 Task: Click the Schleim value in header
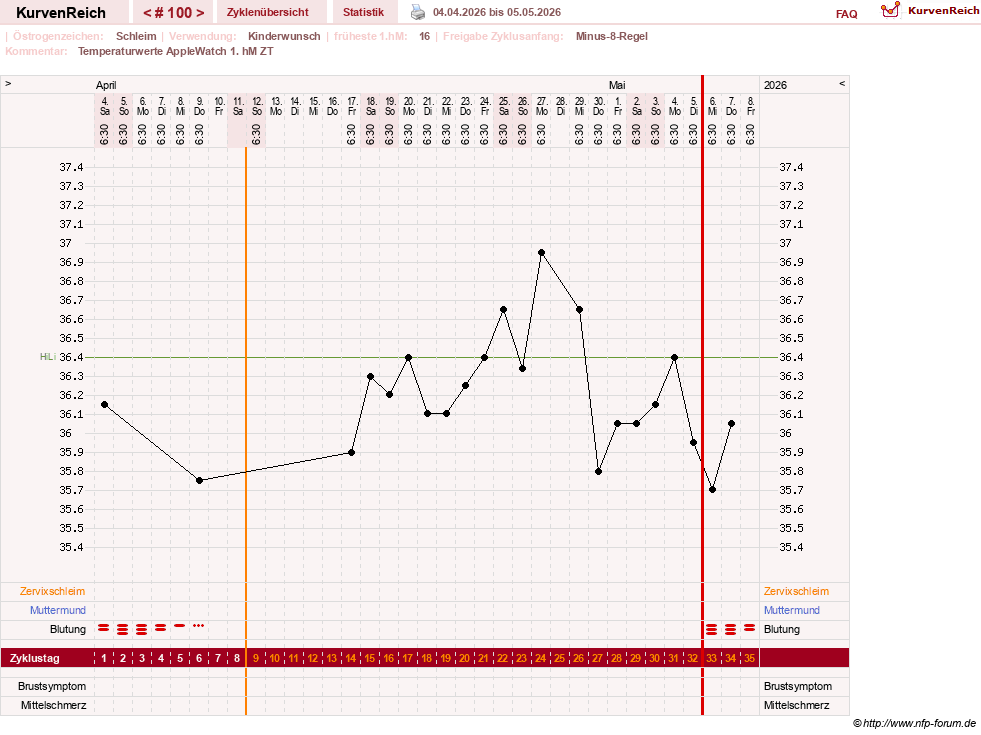coord(136,36)
